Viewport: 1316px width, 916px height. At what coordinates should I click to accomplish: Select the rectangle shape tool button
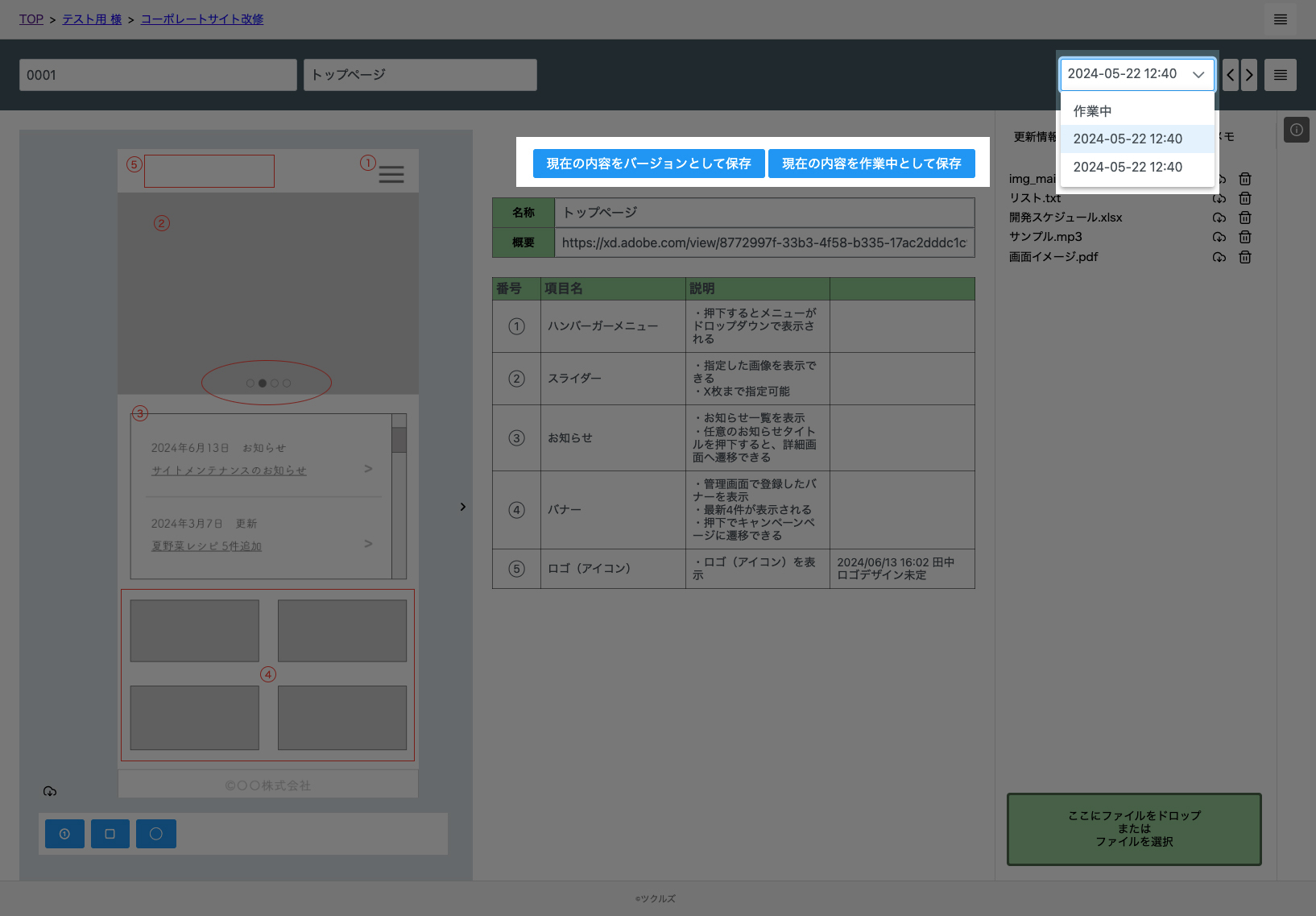pyautogui.click(x=110, y=834)
